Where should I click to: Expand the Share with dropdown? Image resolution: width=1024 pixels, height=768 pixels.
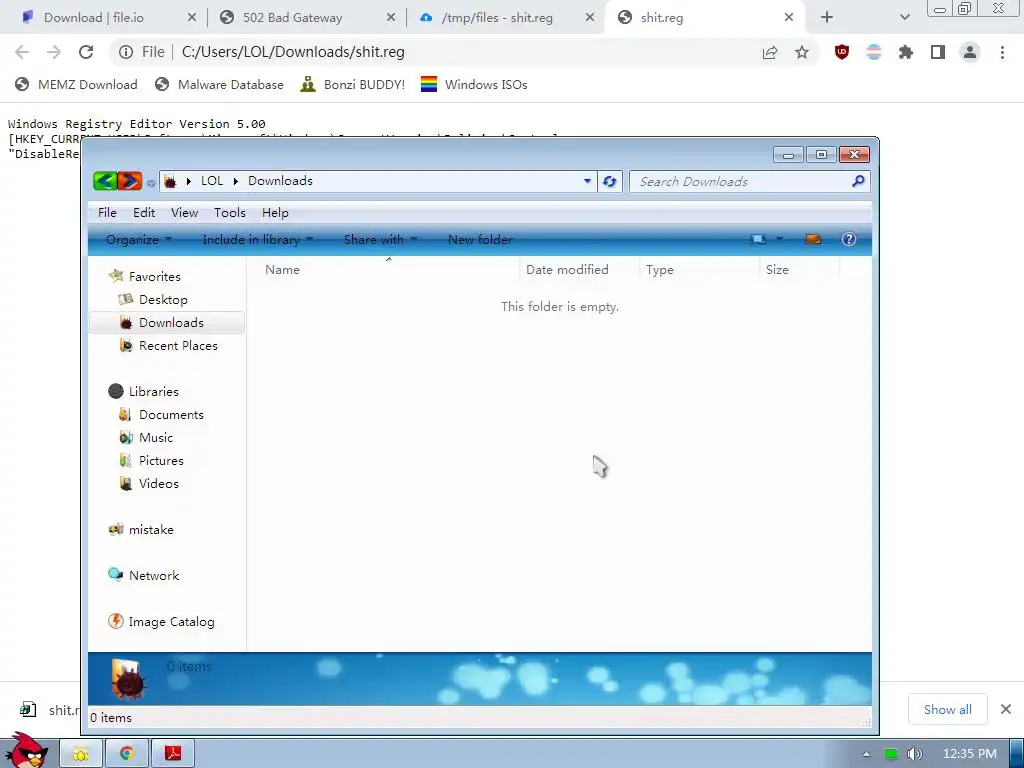pos(380,240)
